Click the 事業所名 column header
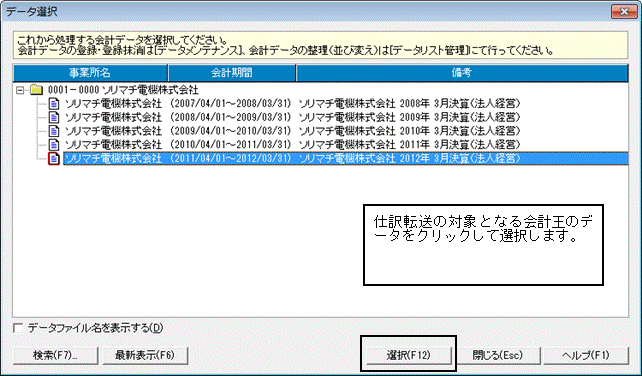 90,73
